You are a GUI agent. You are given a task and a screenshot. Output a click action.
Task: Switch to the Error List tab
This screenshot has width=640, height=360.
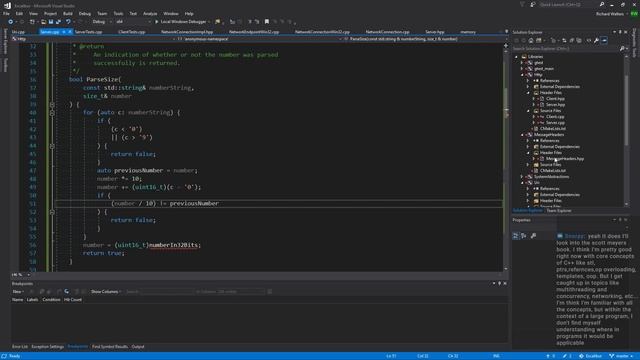click(20, 347)
